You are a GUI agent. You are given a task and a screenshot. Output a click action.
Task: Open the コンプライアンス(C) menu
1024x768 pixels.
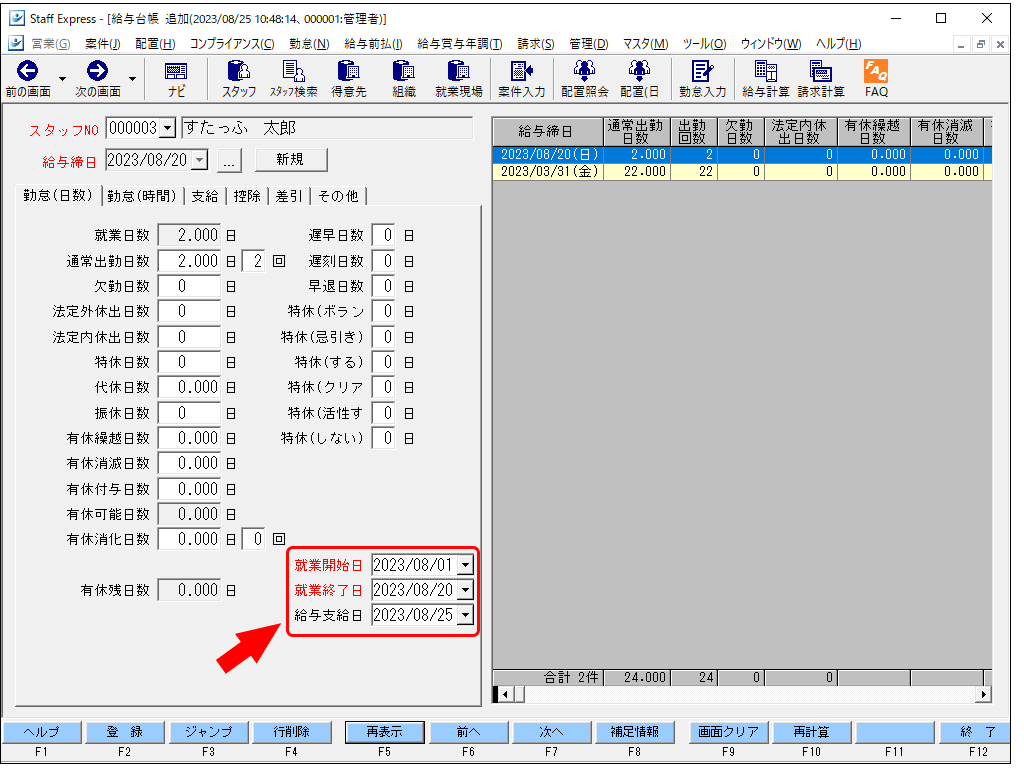click(x=232, y=44)
